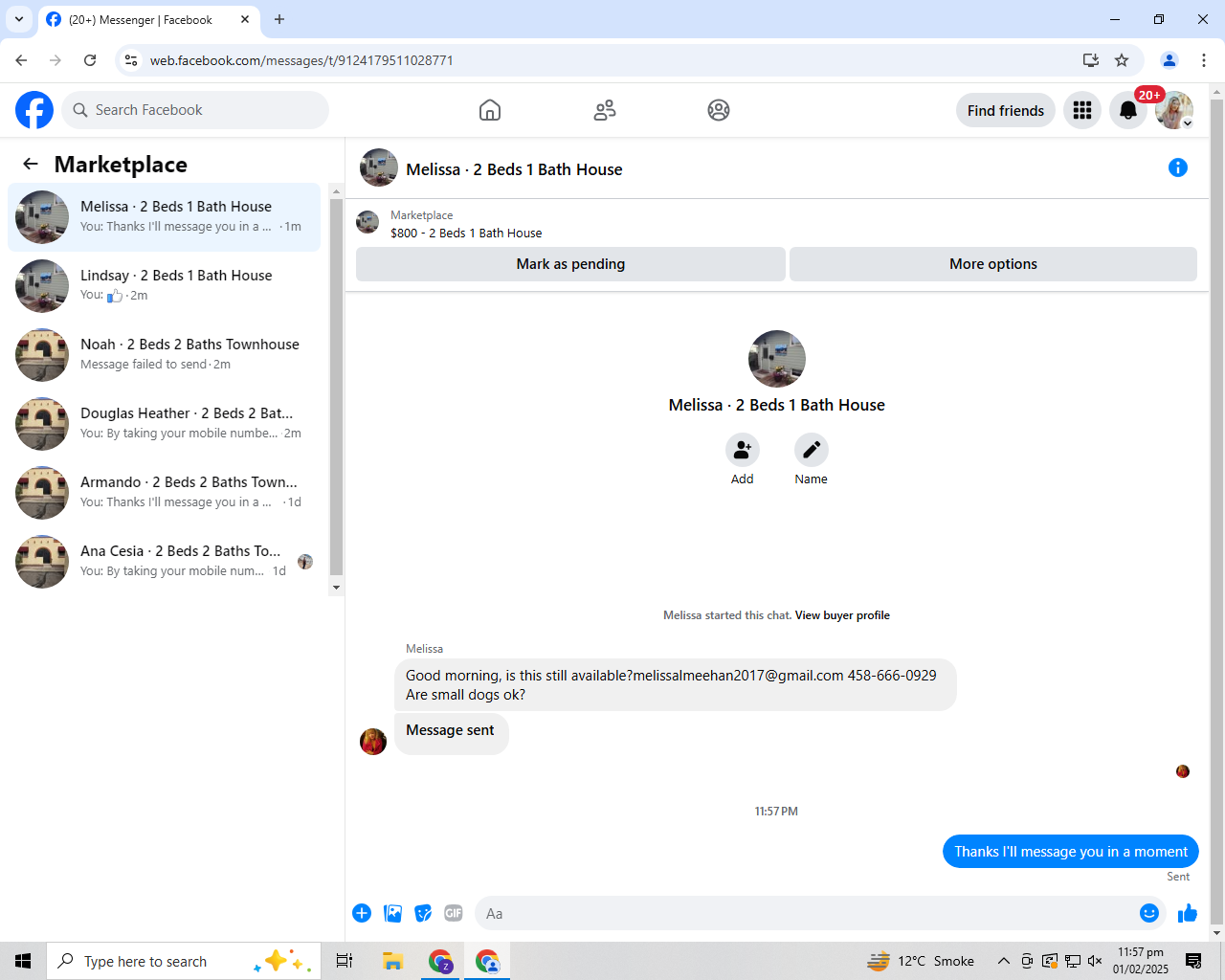Open Windows Start menu
This screenshot has height=980, width=1225.
pos(23,961)
